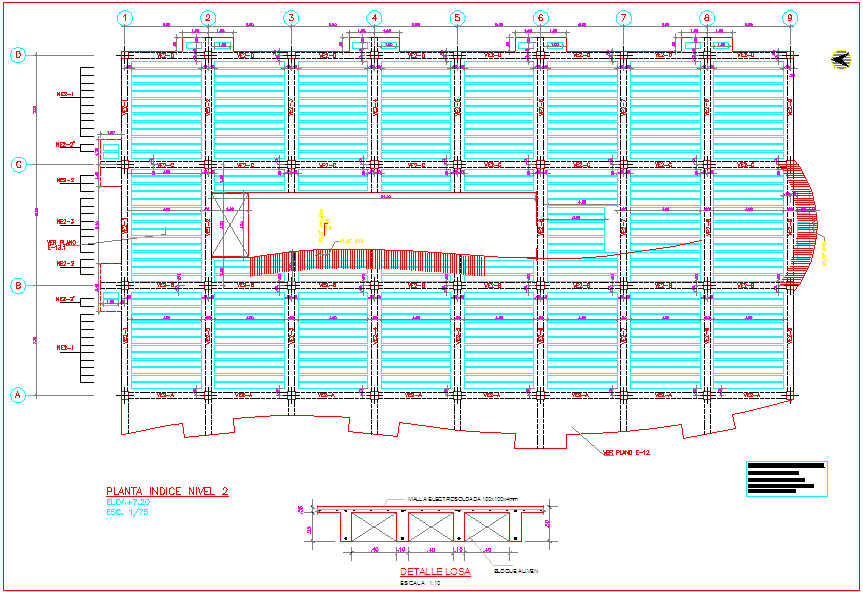The width and height of the screenshot is (863, 592).
Task: Click grid axis bubble number 3
Action: click(290, 18)
